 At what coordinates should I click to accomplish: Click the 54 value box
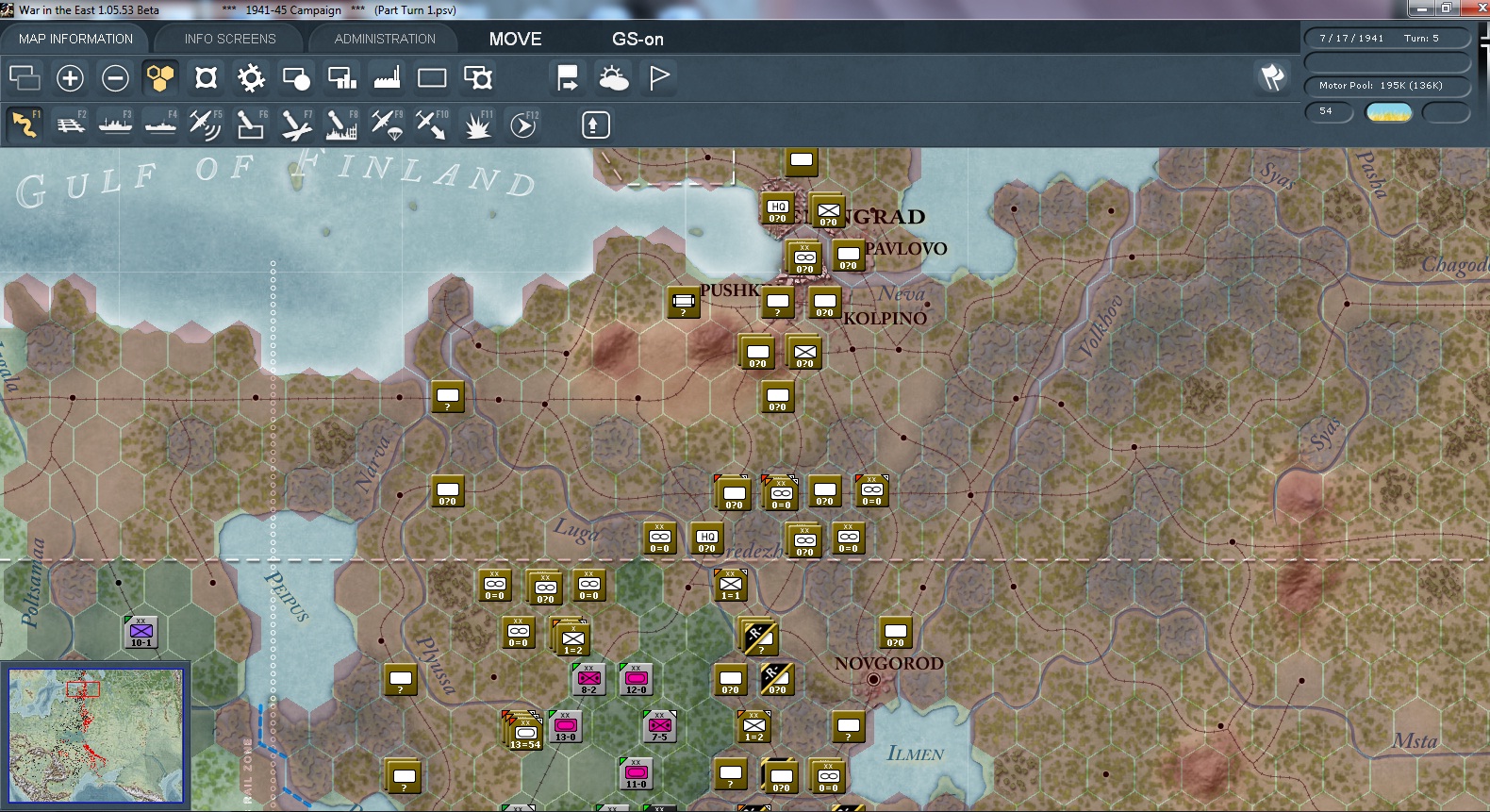pos(1330,111)
